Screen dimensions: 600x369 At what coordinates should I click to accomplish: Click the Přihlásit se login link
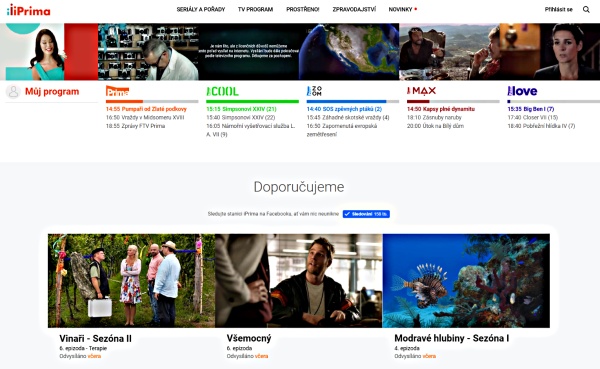point(559,10)
